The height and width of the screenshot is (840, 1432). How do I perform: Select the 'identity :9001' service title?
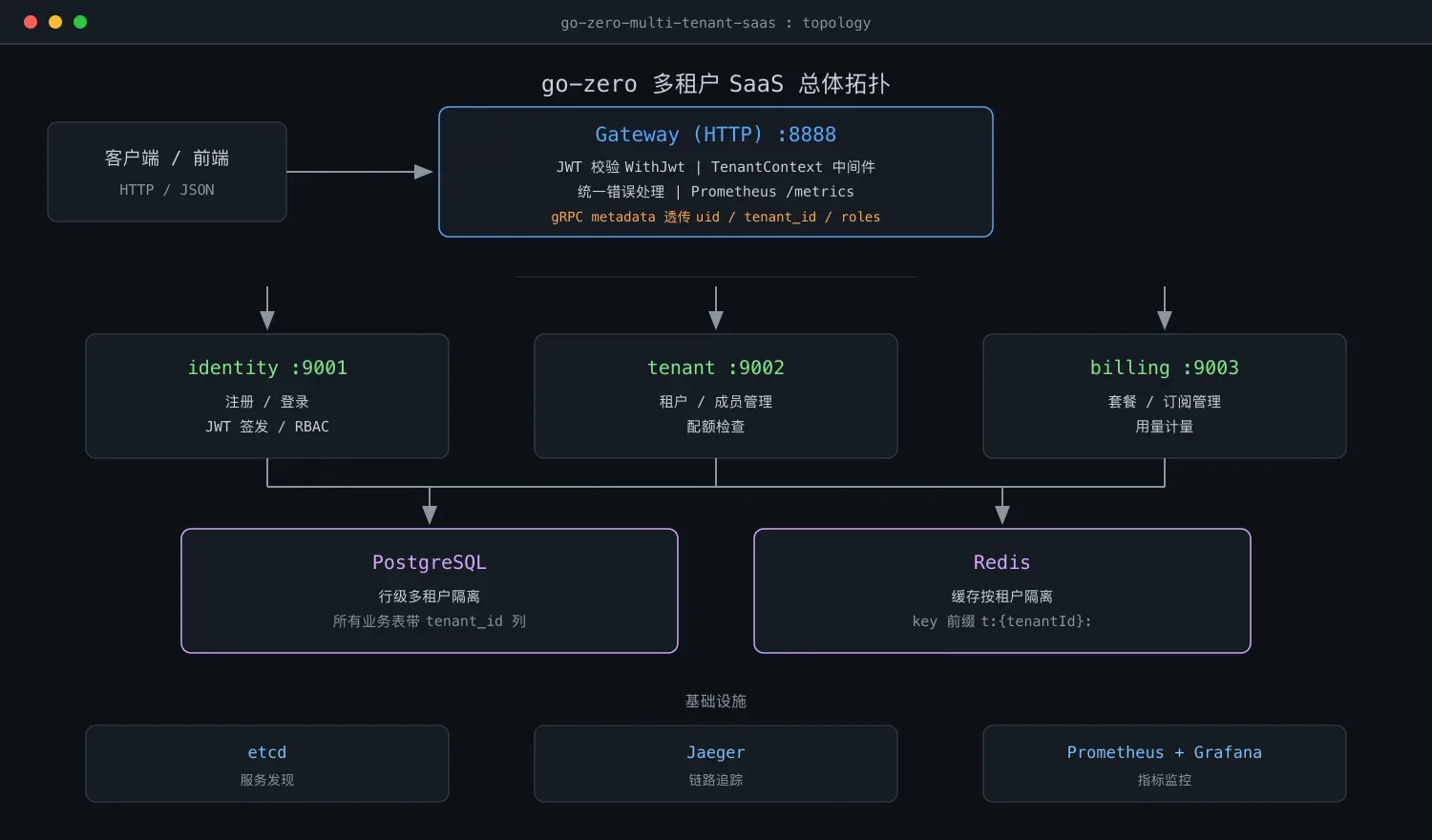[267, 367]
